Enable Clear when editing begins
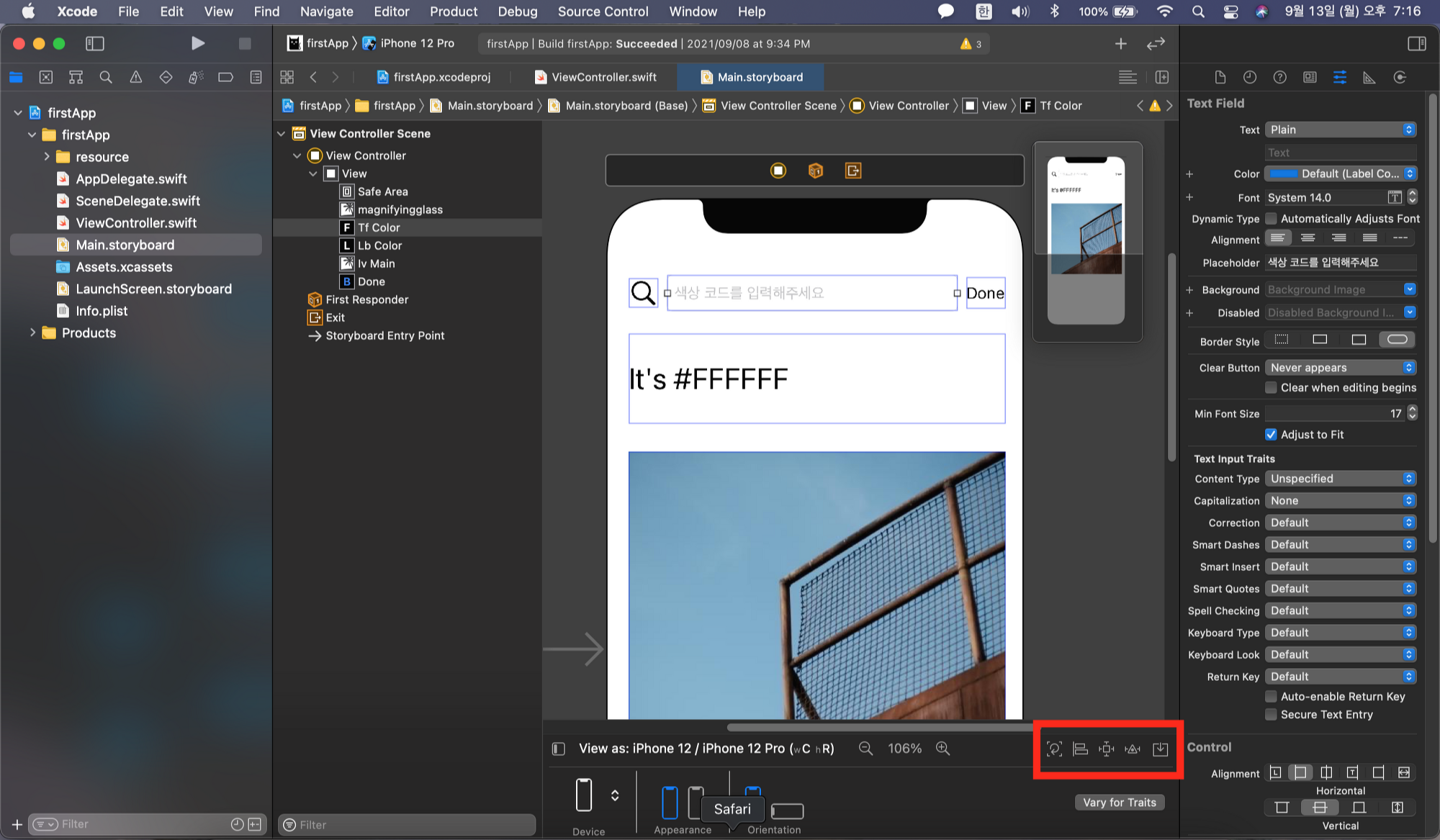The image size is (1440, 840). (1271, 387)
